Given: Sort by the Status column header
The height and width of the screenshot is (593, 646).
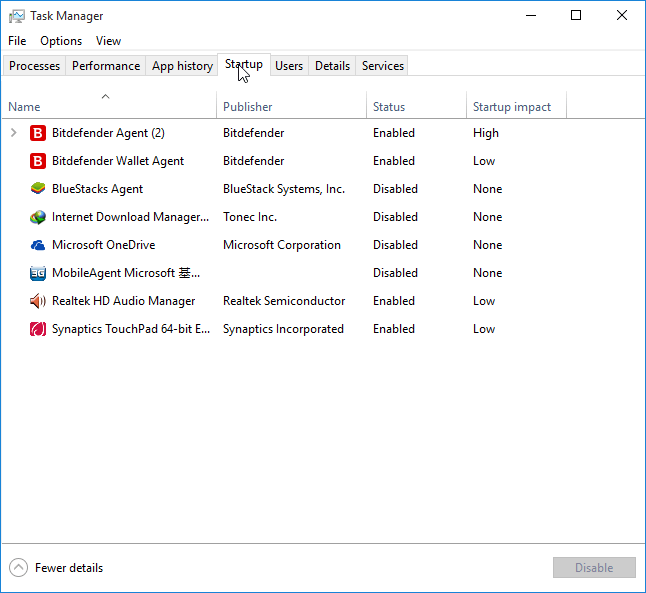Looking at the screenshot, I should click(x=389, y=107).
